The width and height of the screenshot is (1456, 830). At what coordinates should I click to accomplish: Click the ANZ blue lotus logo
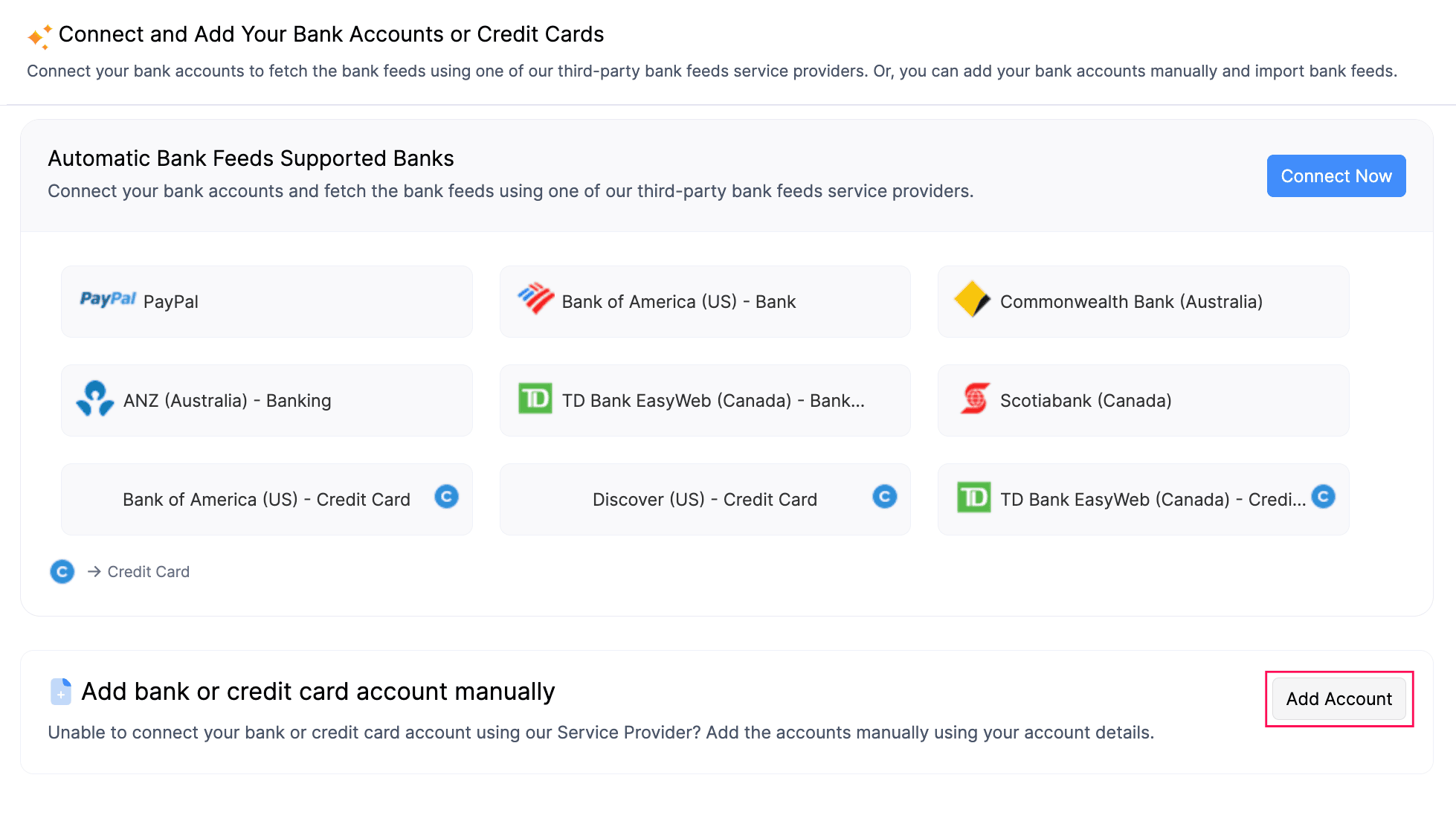point(95,399)
